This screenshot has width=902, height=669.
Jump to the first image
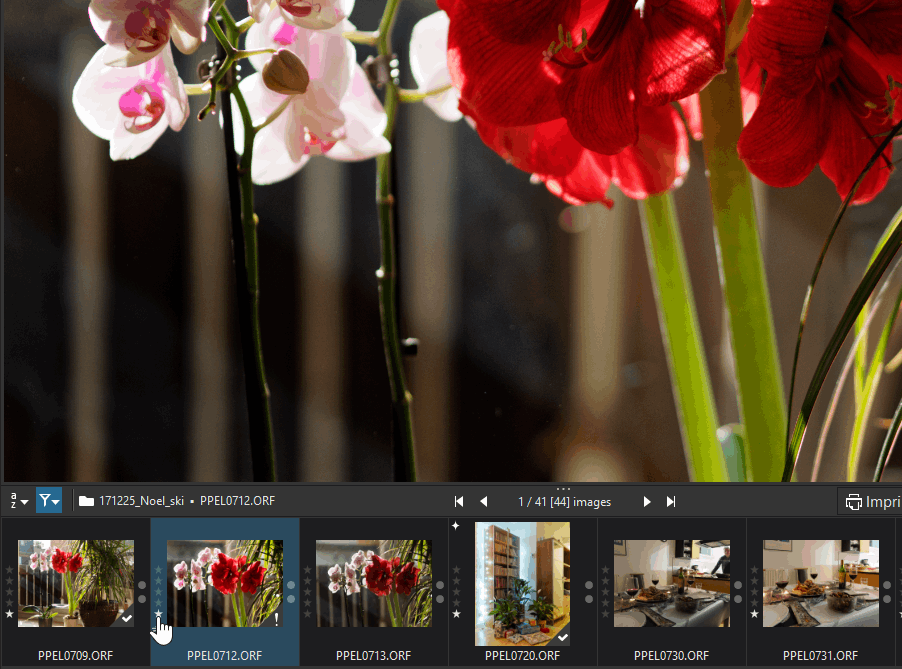tap(458, 502)
